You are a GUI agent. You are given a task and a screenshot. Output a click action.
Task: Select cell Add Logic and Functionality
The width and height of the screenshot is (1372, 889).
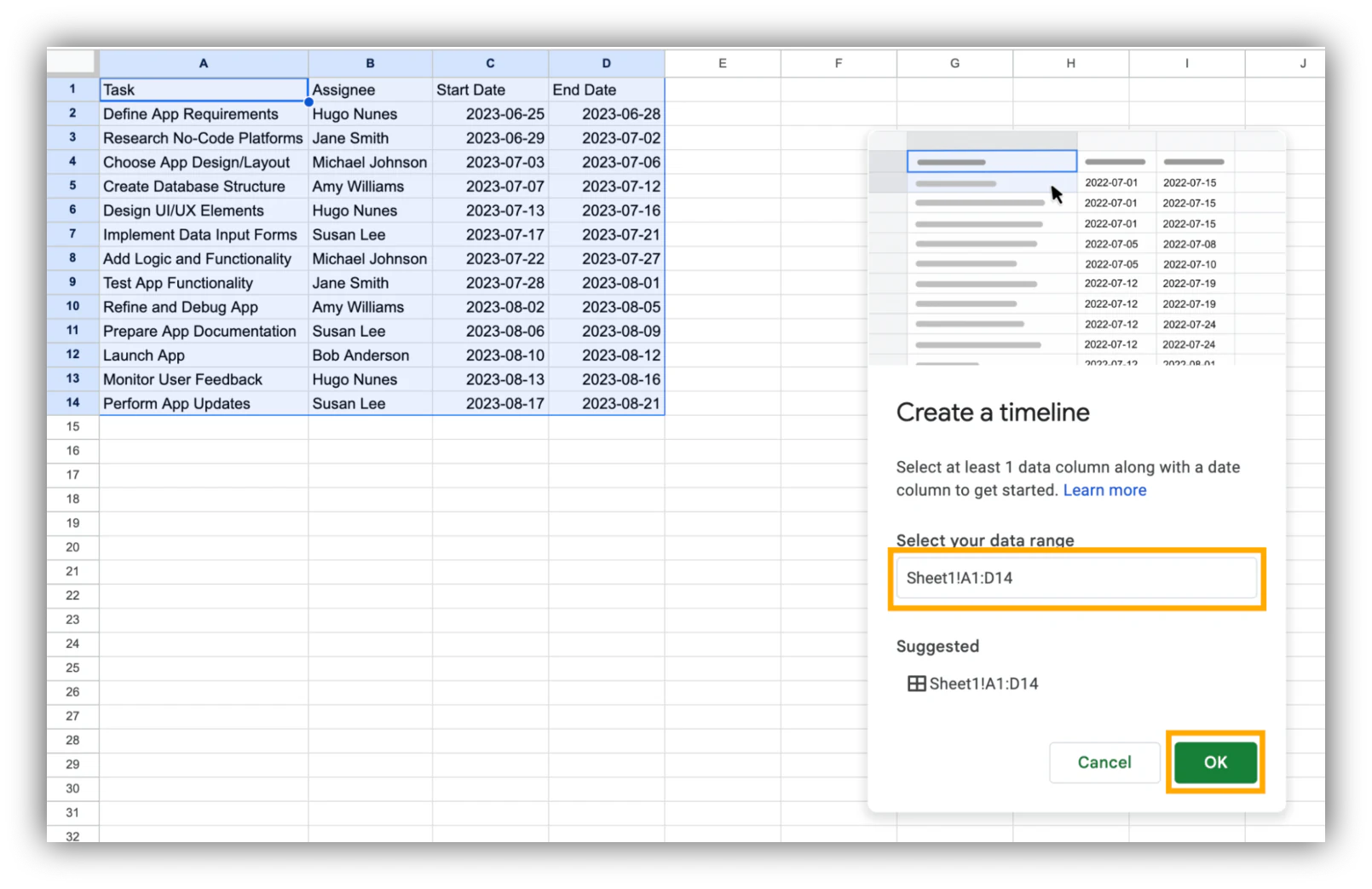[204, 259]
